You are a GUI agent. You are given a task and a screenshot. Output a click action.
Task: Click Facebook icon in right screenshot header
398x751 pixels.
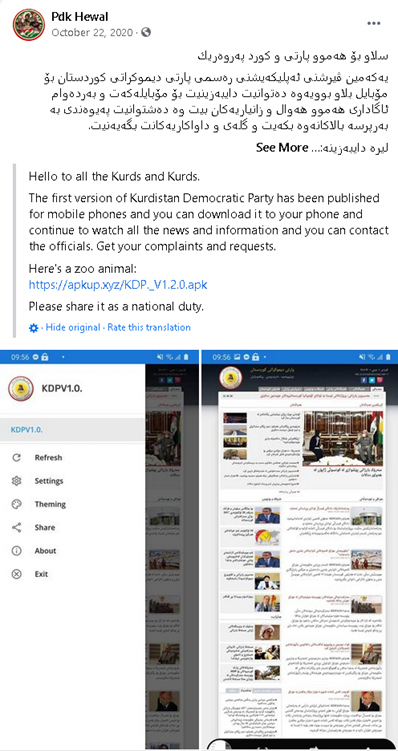(364, 380)
